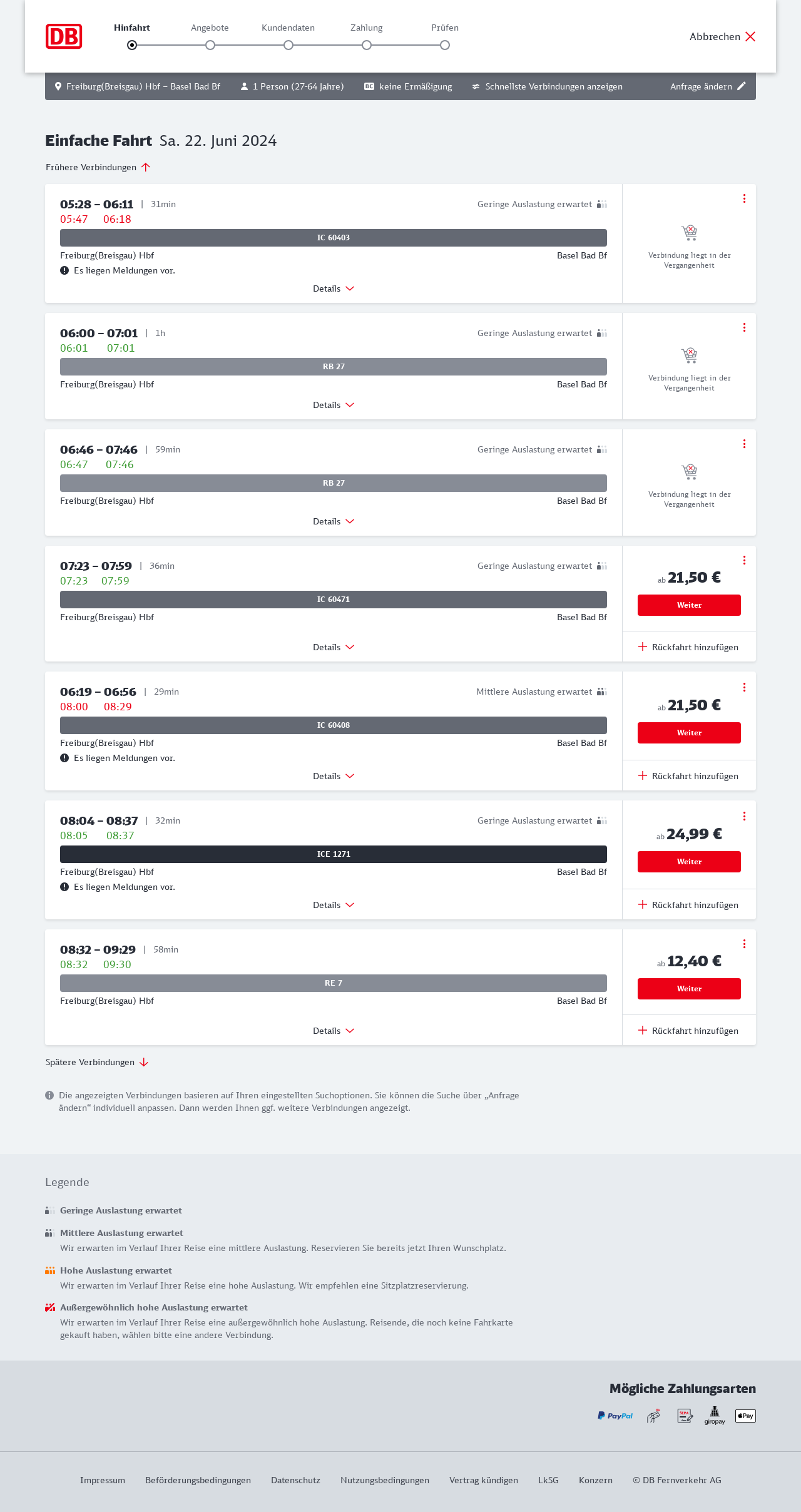This screenshot has height=1512, width=801.
Task: Click the Abbrechen close icon
Action: pyautogui.click(x=750, y=36)
